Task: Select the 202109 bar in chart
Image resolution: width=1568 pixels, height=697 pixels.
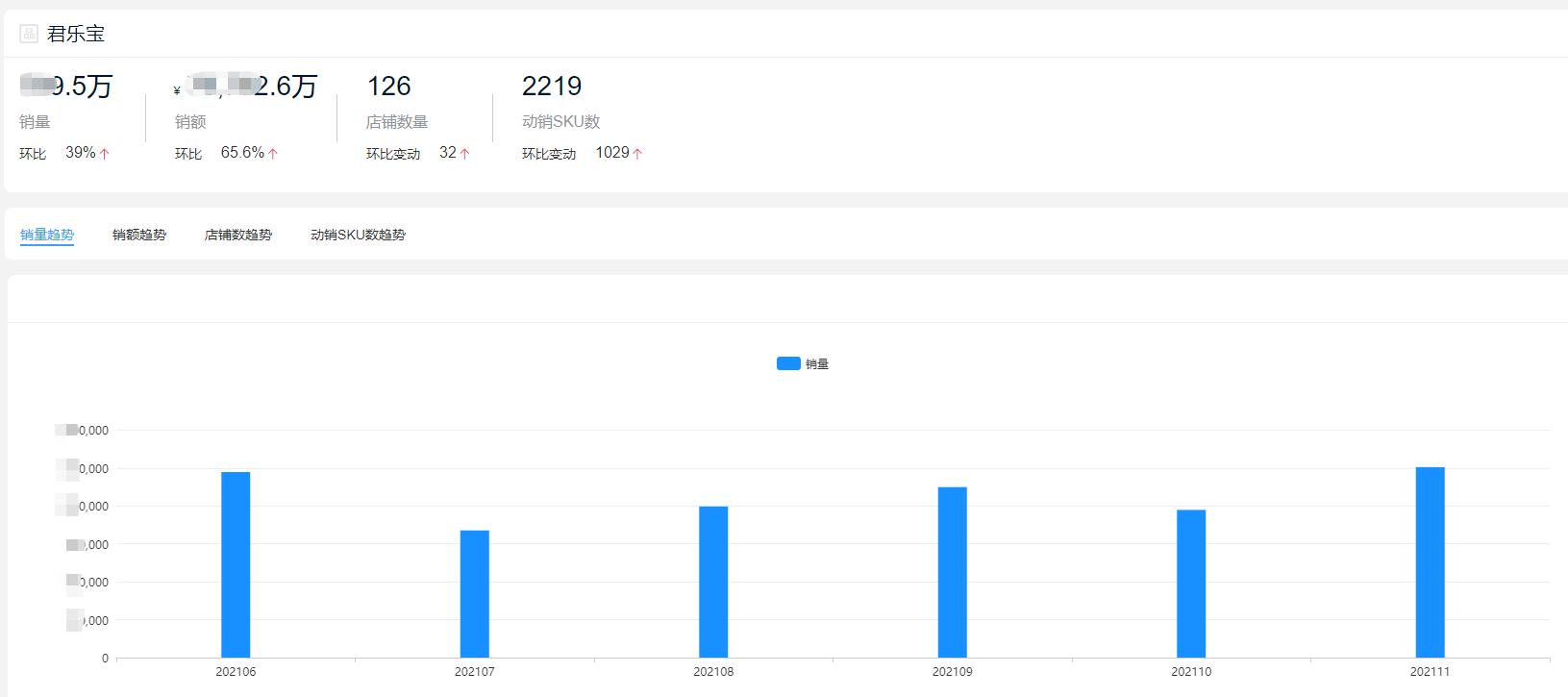Action: pos(953,572)
